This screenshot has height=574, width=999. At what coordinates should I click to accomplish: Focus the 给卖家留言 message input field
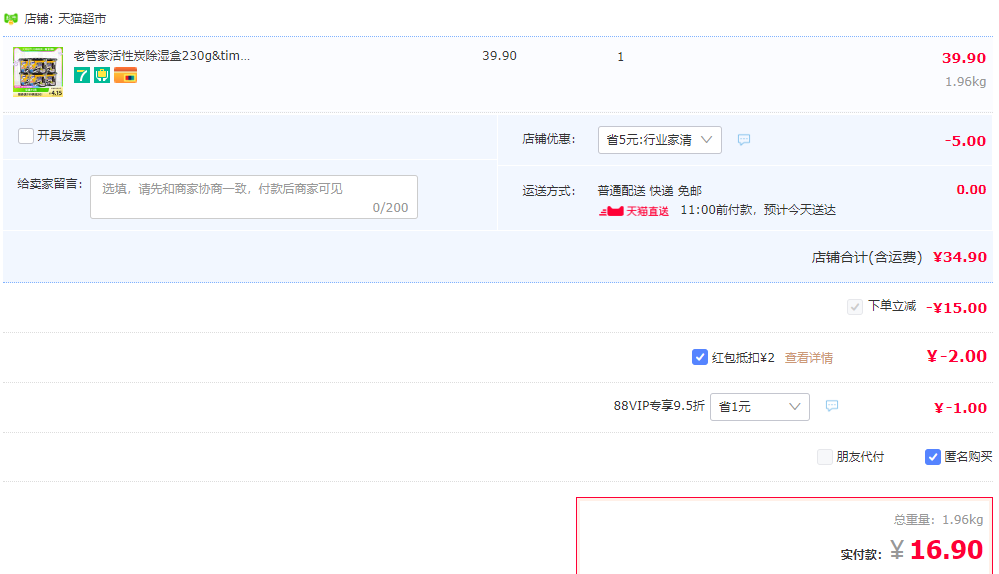254,197
